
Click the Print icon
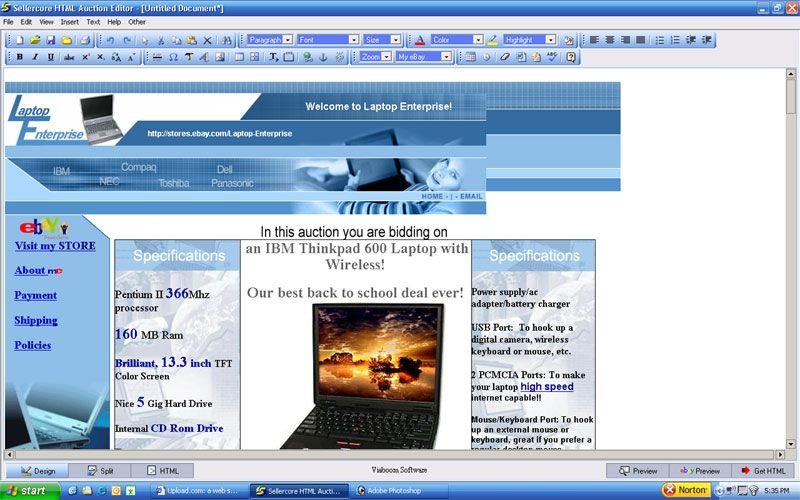pos(85,40)
